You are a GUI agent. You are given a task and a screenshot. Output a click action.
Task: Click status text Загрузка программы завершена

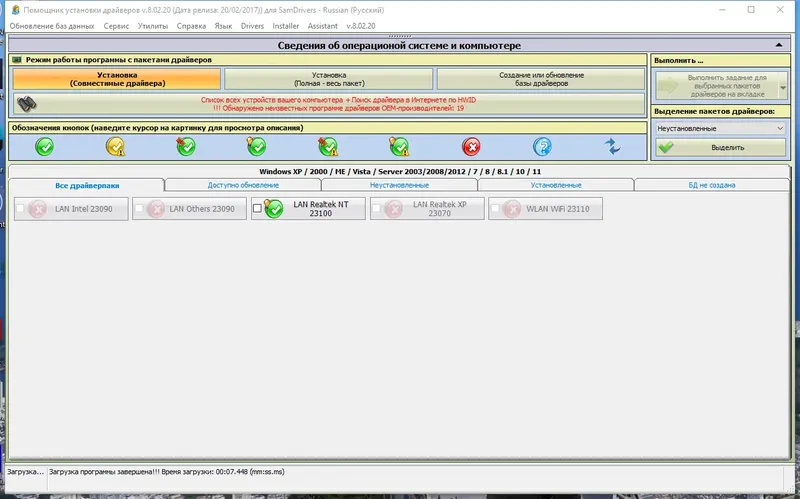point(167,472)
